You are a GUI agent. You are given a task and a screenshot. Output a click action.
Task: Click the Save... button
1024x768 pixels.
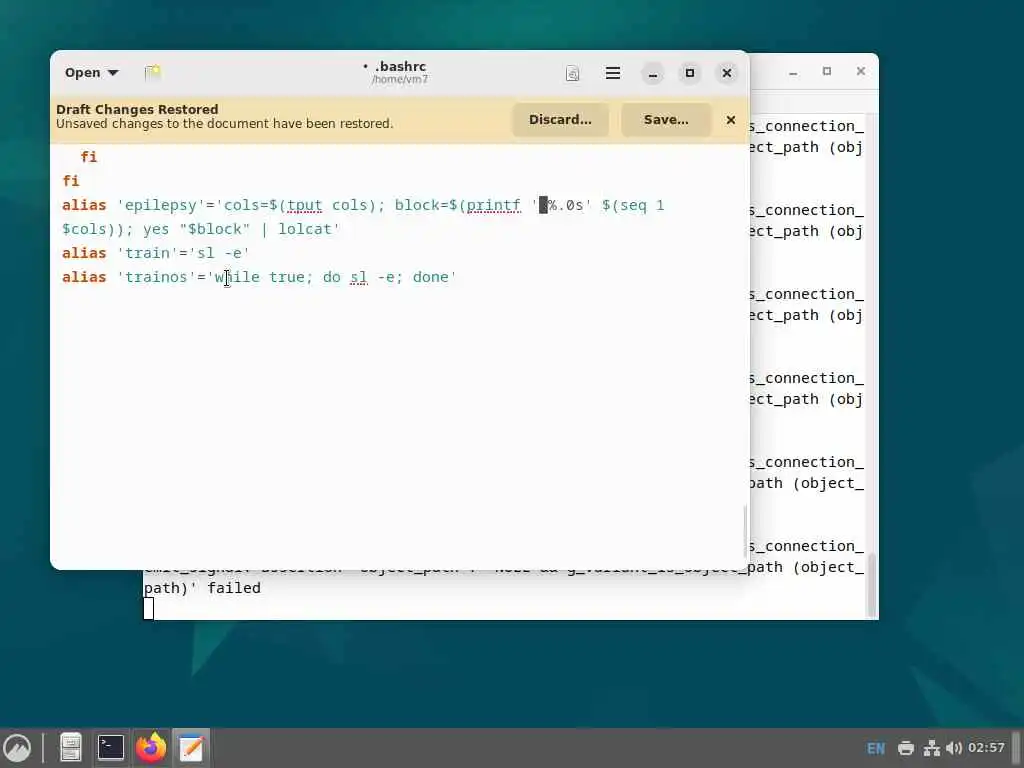pyautogui.click(x=666, y=120)
